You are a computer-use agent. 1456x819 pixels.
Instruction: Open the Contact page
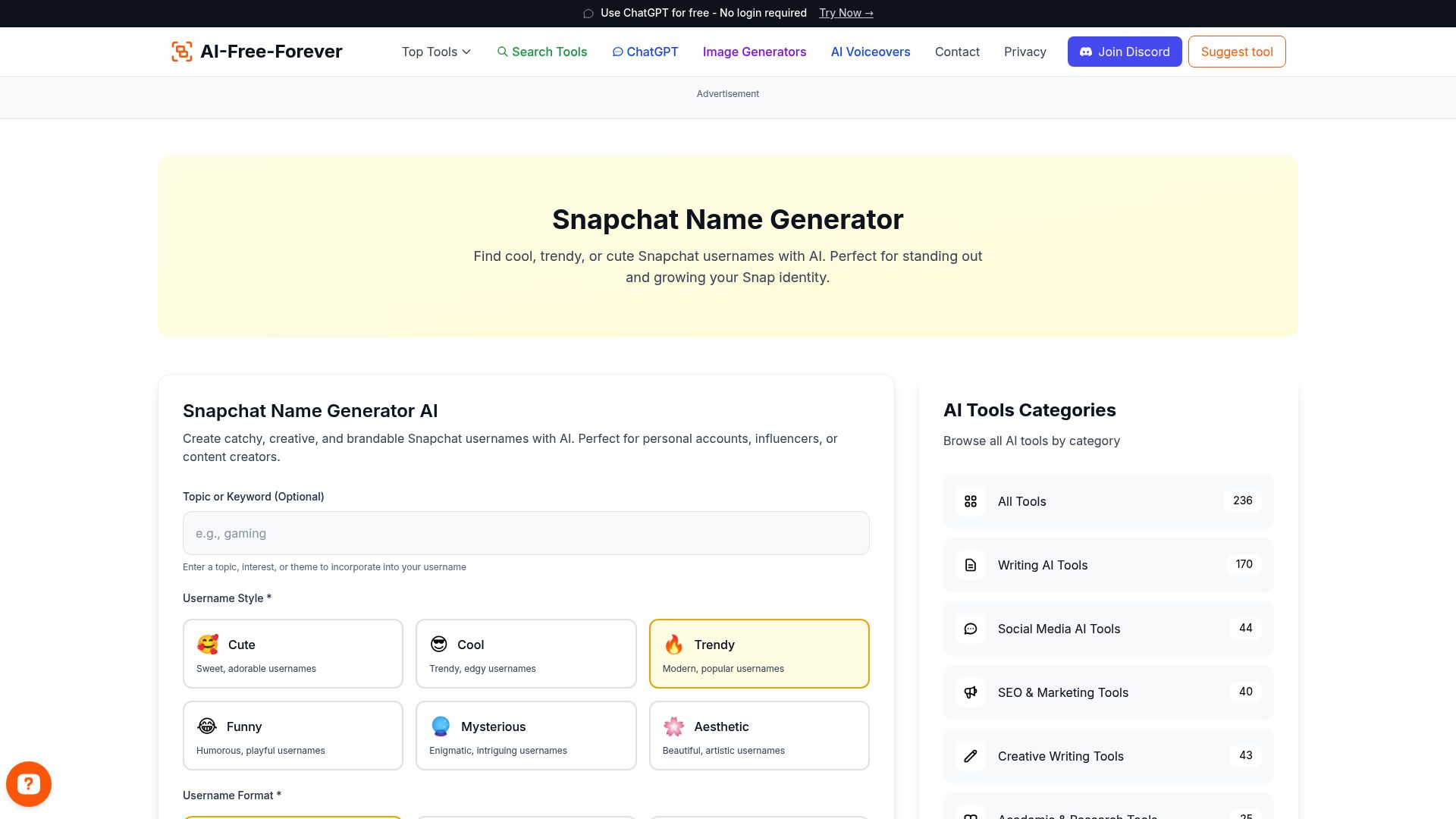click(x=957, y=52)
